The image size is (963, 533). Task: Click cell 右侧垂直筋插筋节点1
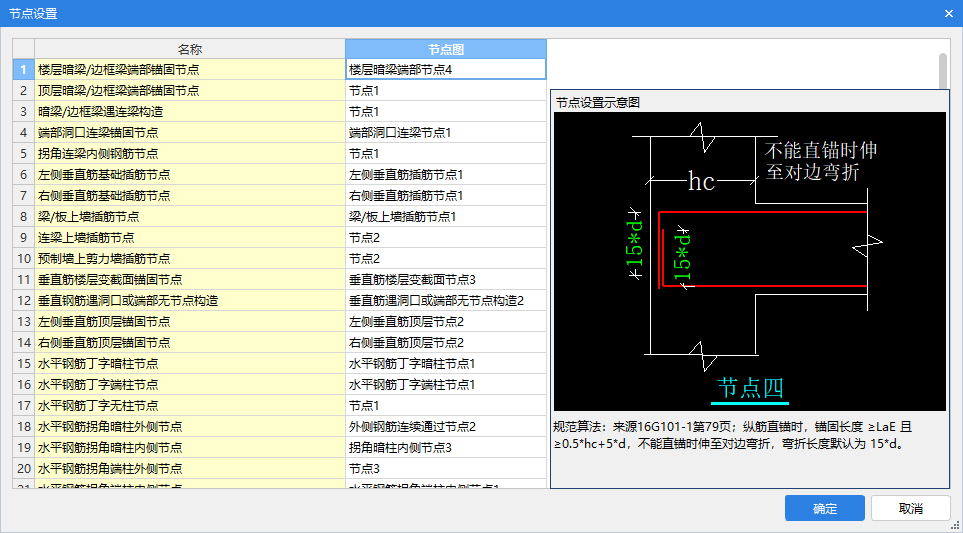[446, 196]
